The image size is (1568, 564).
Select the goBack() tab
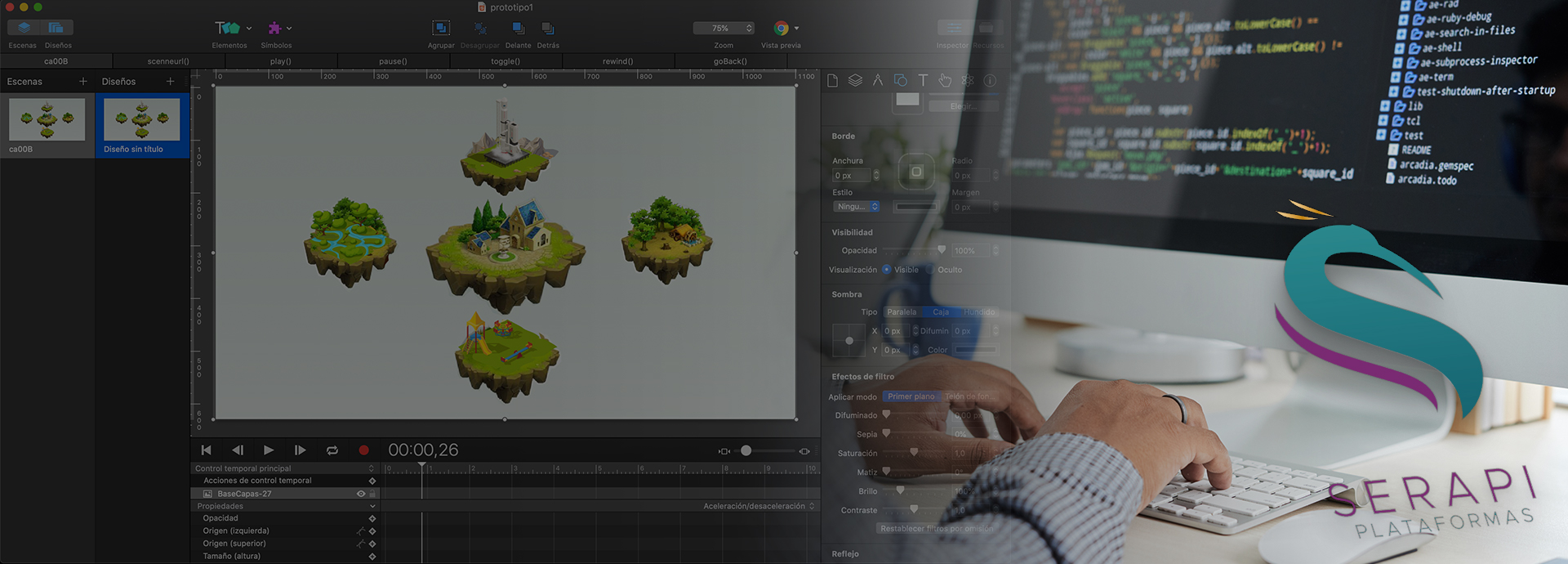coord(730,61)
